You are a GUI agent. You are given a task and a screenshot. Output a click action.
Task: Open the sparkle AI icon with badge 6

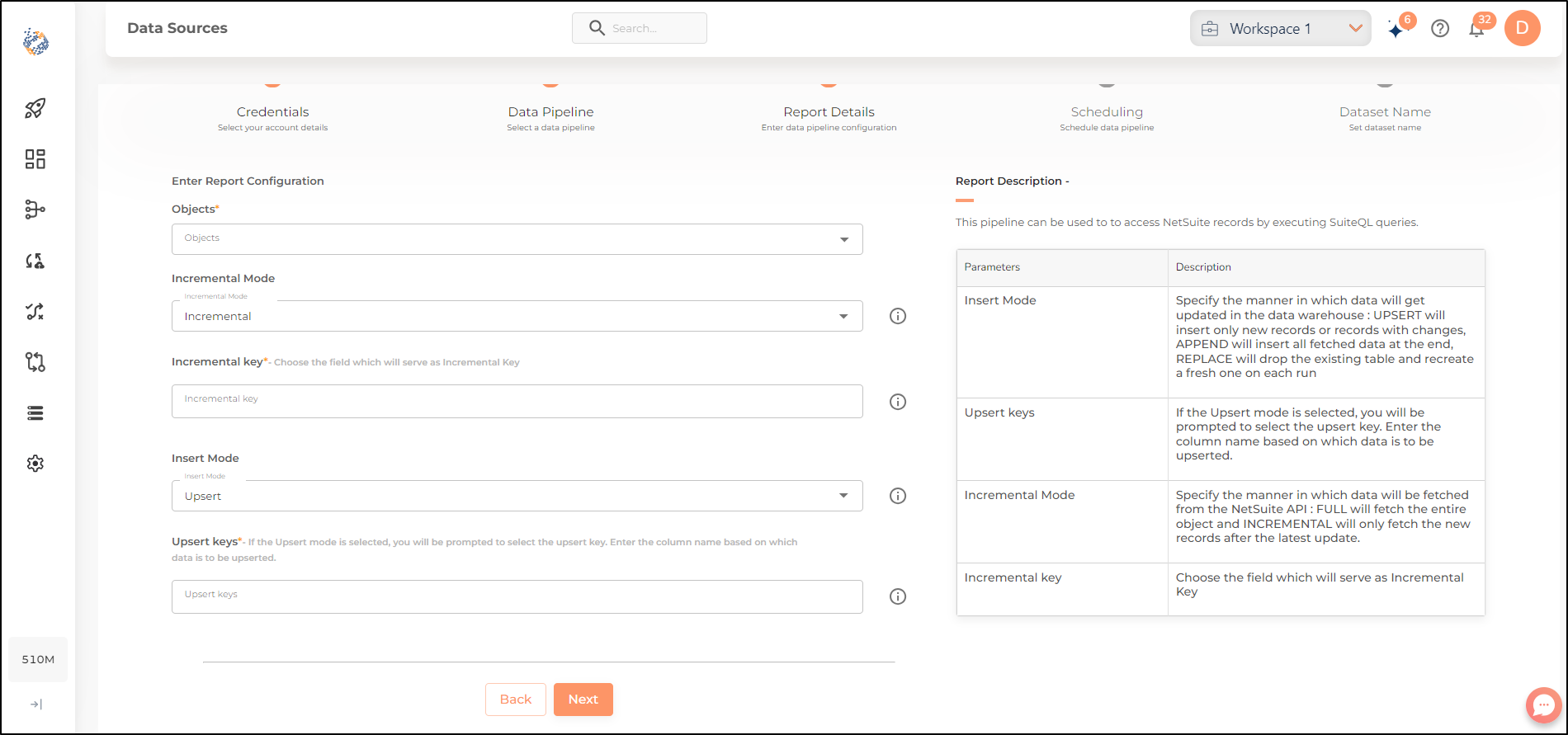[1396, 30]
